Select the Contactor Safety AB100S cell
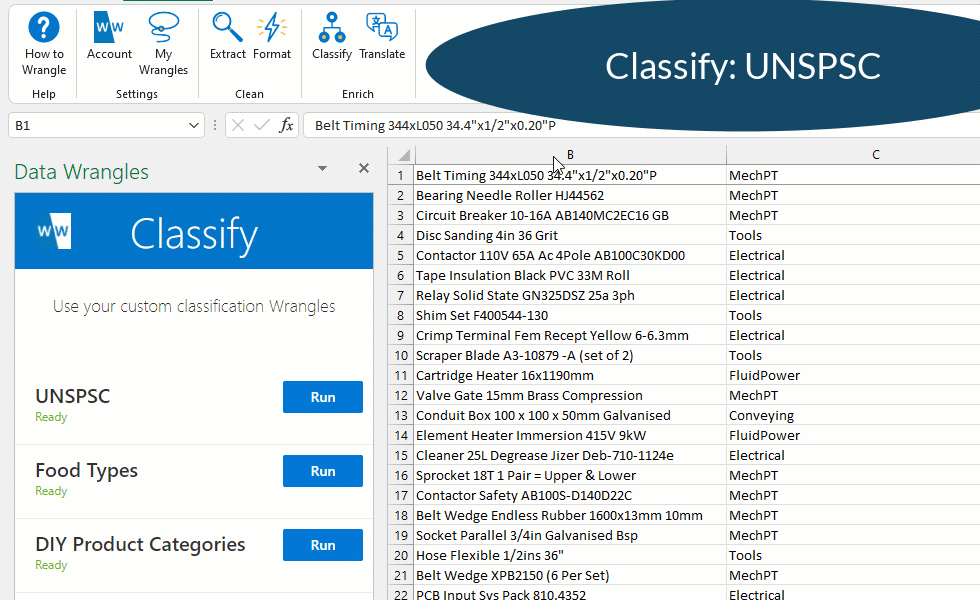 pyautogui.click(x=570, y=496)
